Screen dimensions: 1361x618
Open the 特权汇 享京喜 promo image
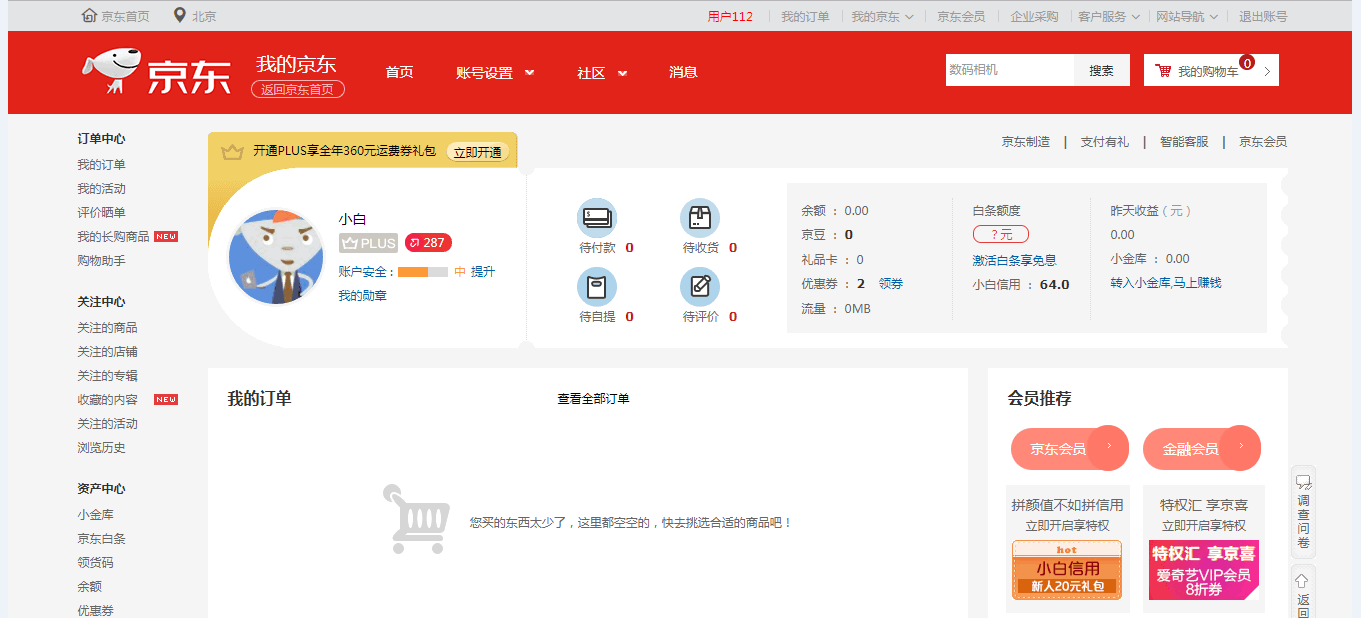click(1204, 569)
